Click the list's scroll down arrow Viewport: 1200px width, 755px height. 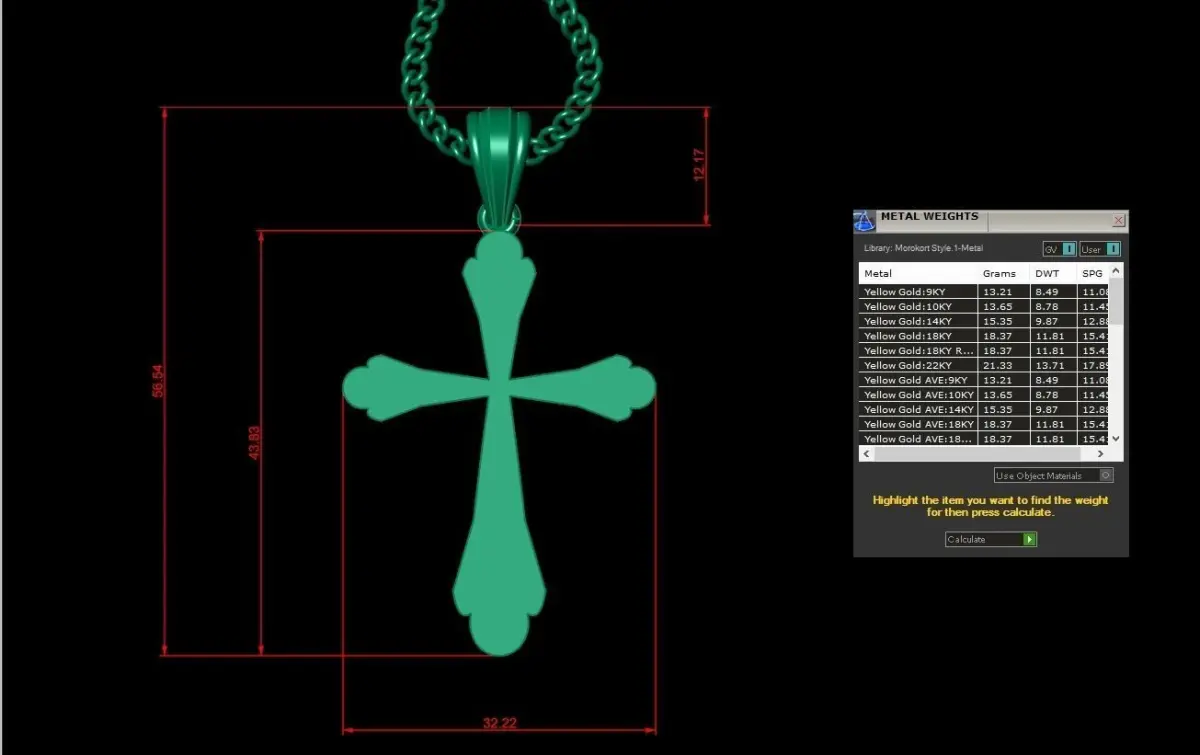coord(1117,438)
